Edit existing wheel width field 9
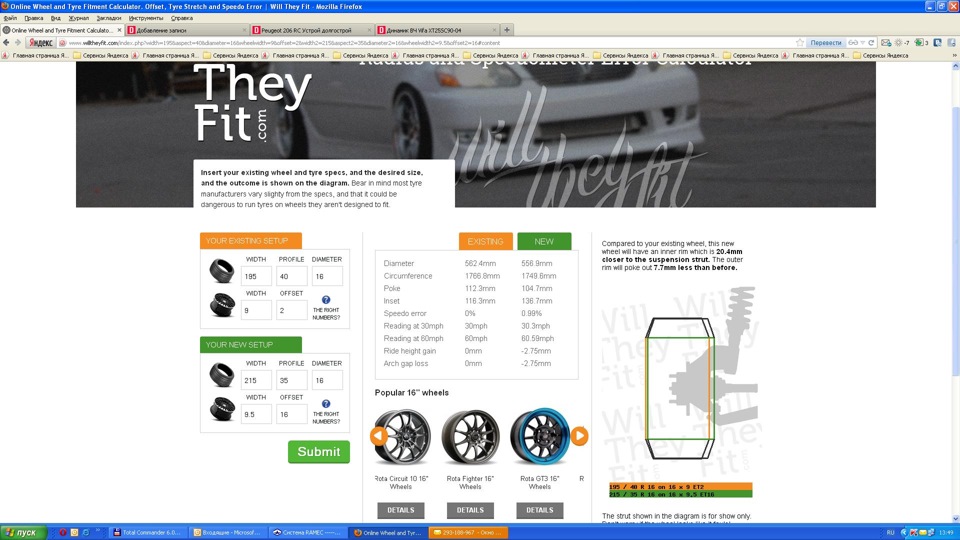960x540 pixels. (x=256, y=310)
